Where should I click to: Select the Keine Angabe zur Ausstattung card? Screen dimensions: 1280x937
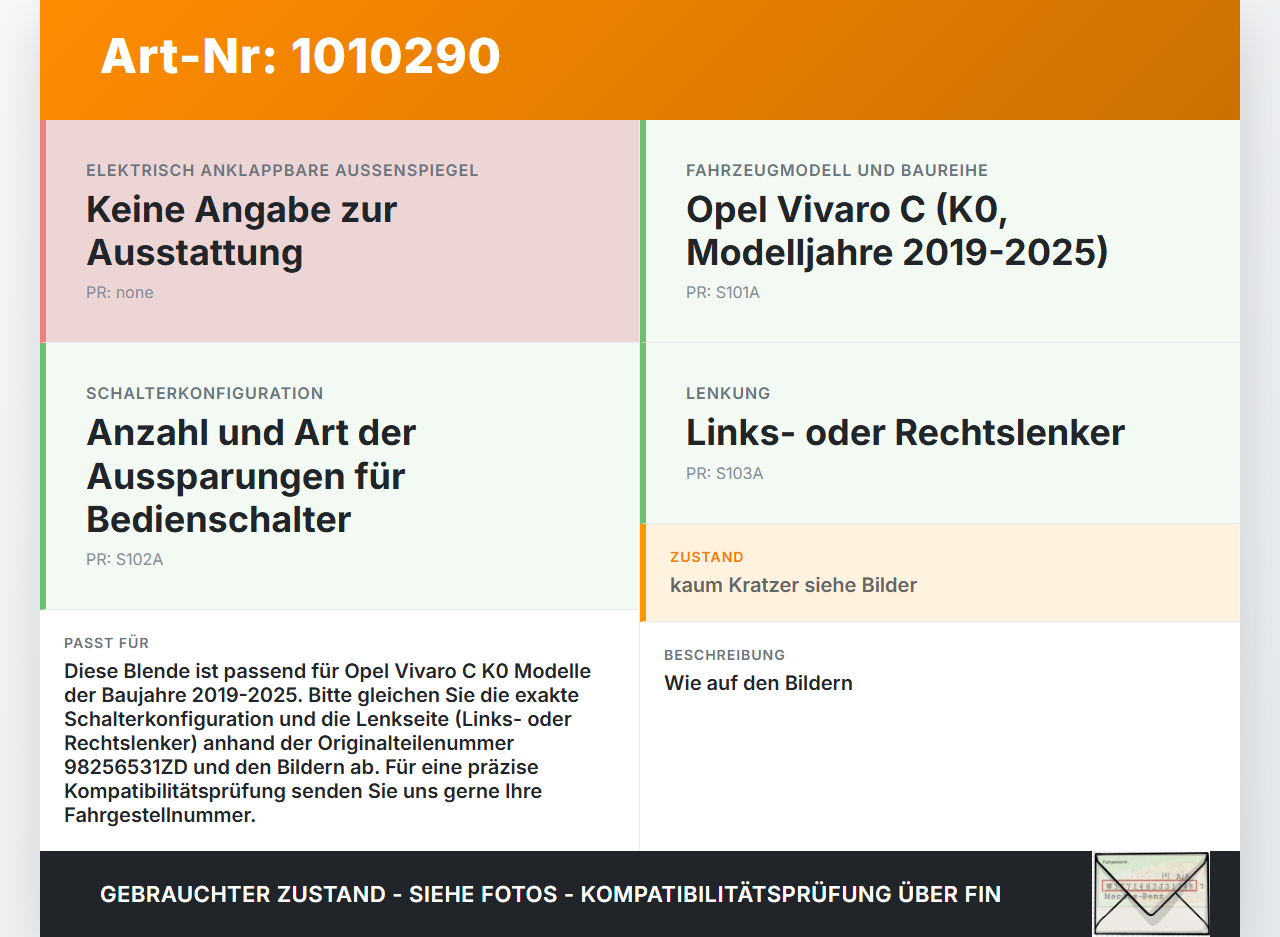[x=340, y=231]
